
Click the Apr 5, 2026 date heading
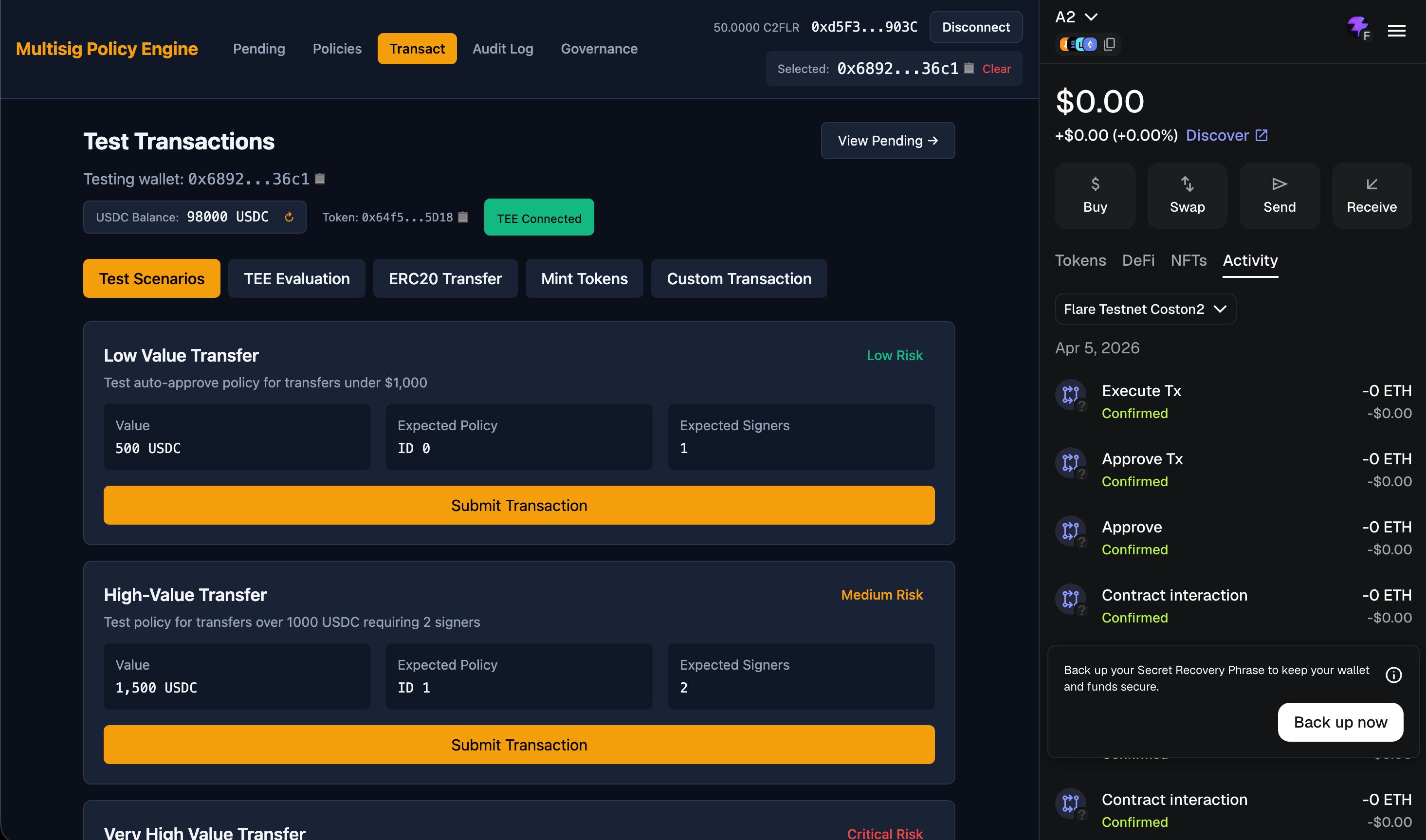pos(1097,347)
